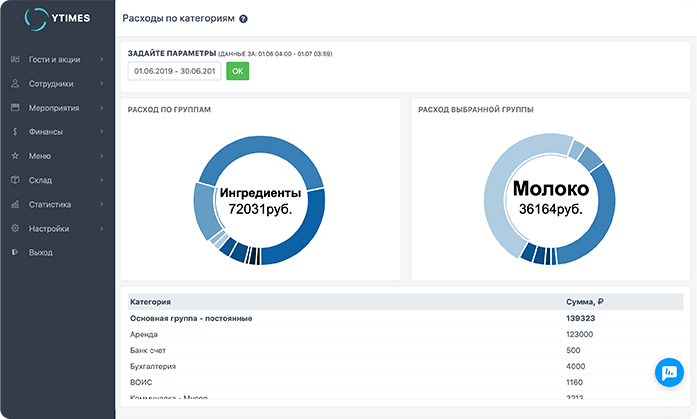Select Выход in the sidebar
Viewport: 697px width, 419px height.
(41, 252)
